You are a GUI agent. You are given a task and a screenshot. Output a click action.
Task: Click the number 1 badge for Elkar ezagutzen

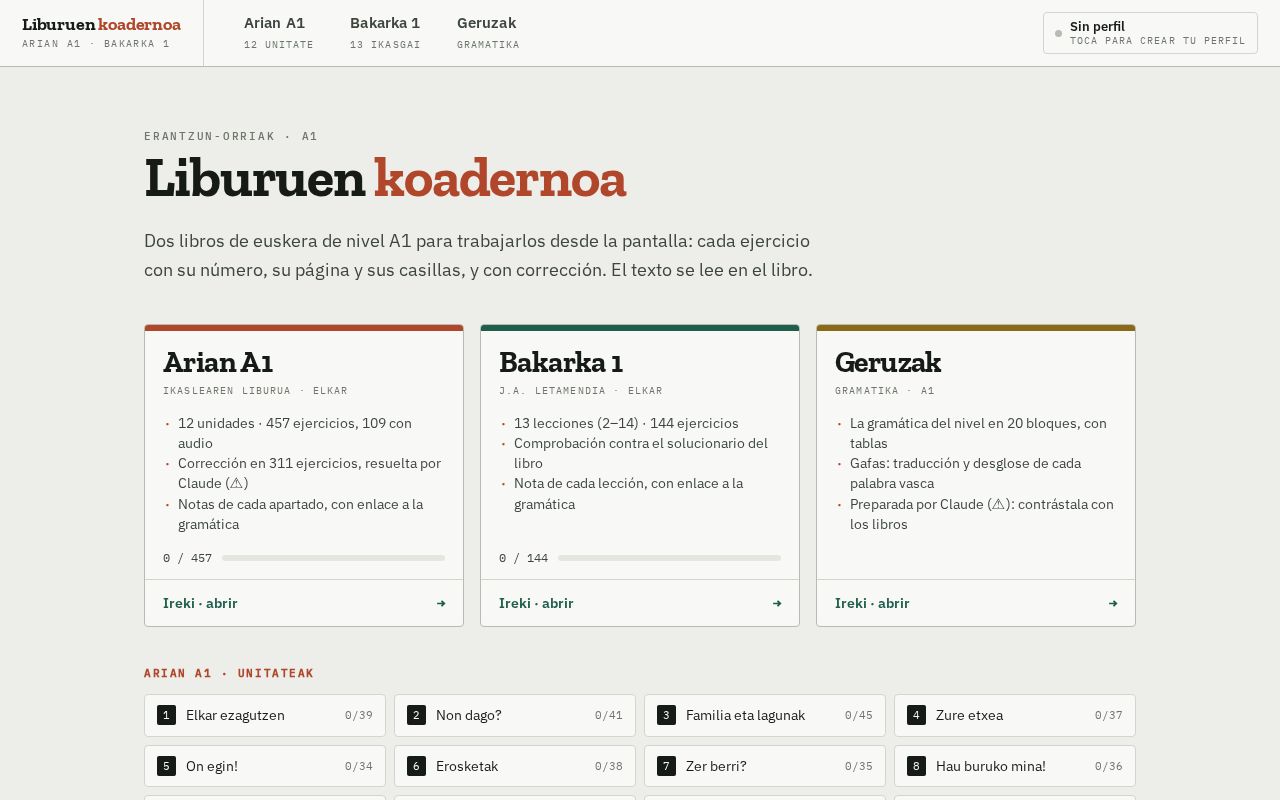166,715
